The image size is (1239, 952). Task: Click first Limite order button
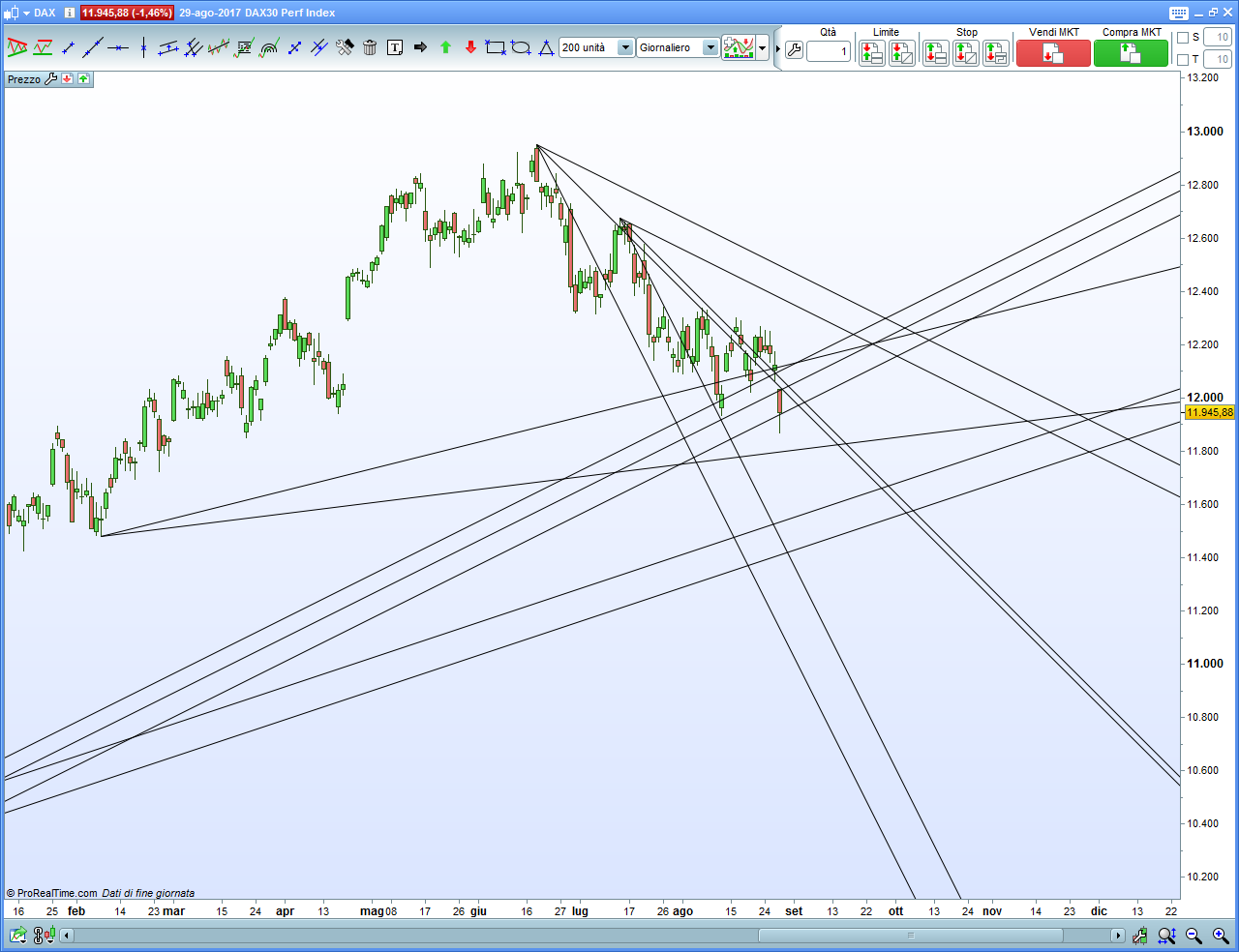(871, 53)
